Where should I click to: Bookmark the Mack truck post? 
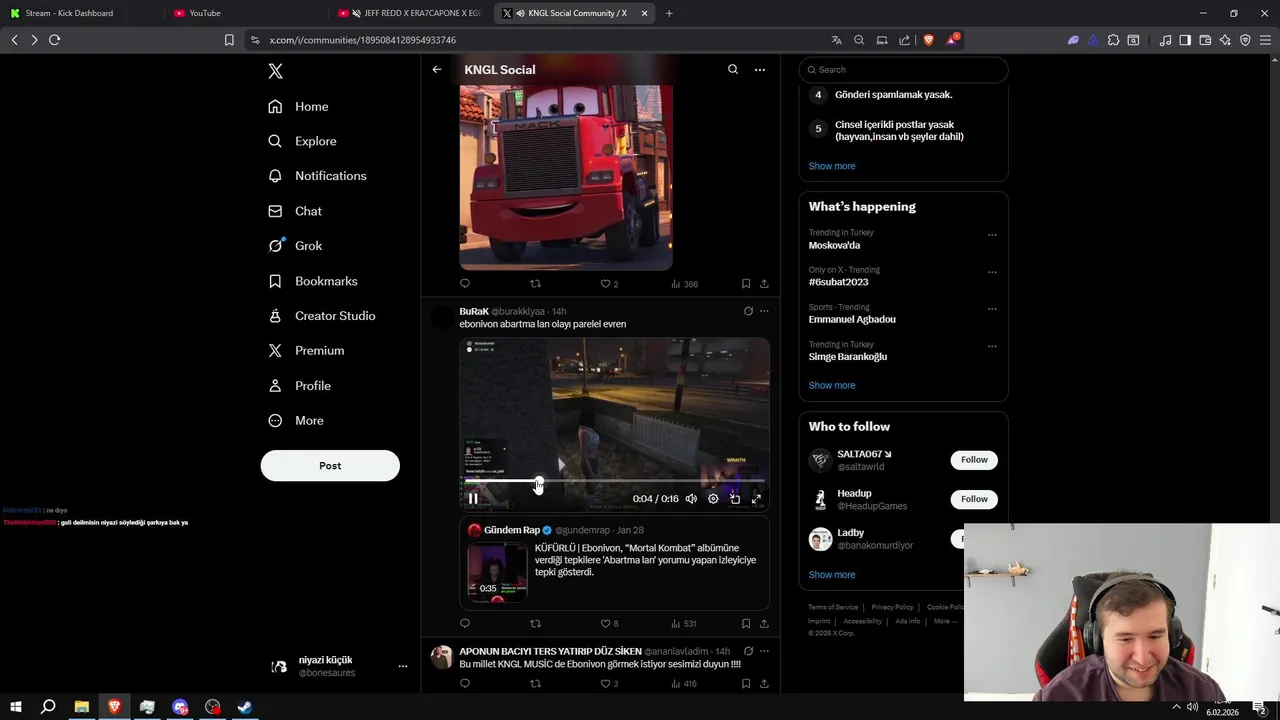point(746,284)
